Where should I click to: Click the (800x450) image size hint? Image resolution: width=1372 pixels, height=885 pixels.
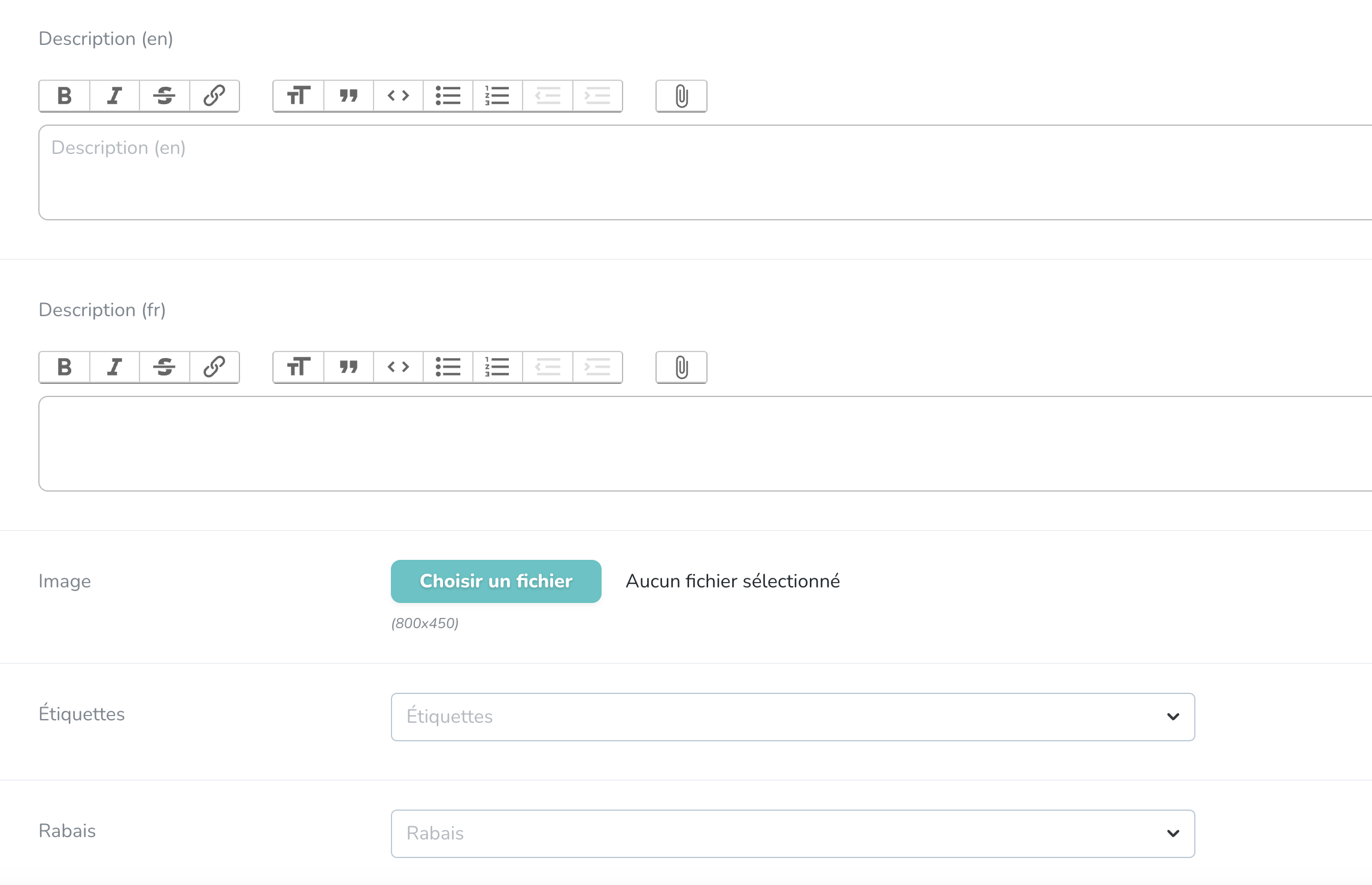tap(425, 623)
